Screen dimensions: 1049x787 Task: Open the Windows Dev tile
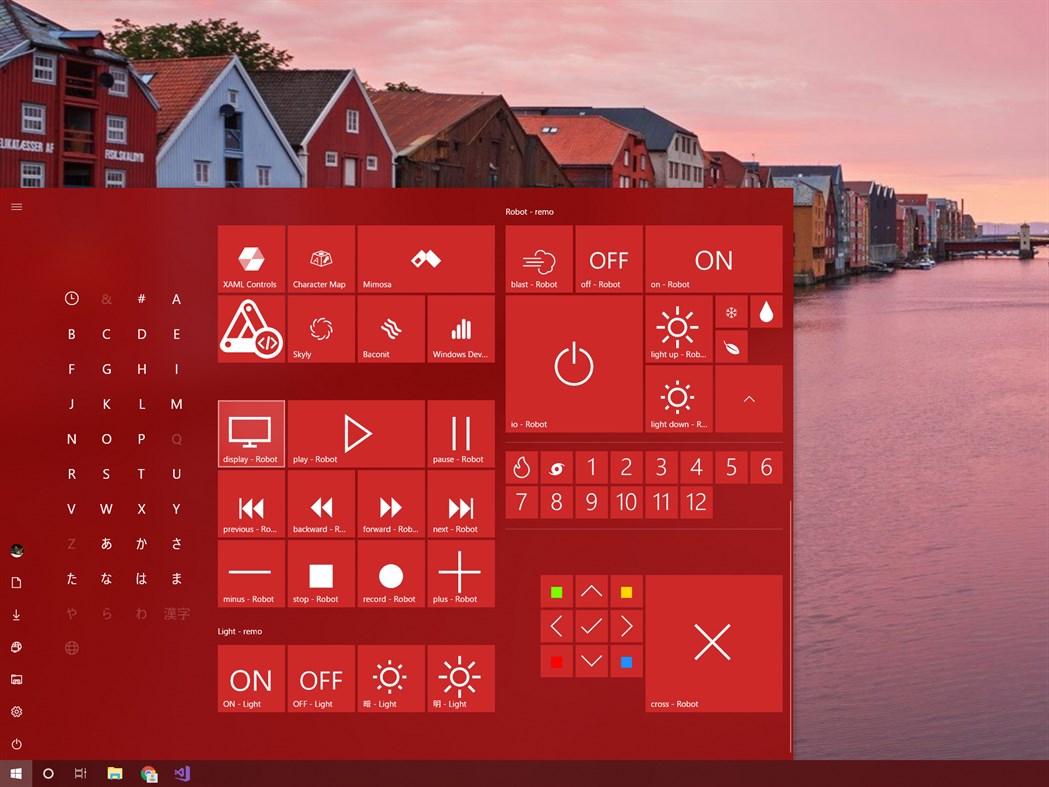pos(461,329)
